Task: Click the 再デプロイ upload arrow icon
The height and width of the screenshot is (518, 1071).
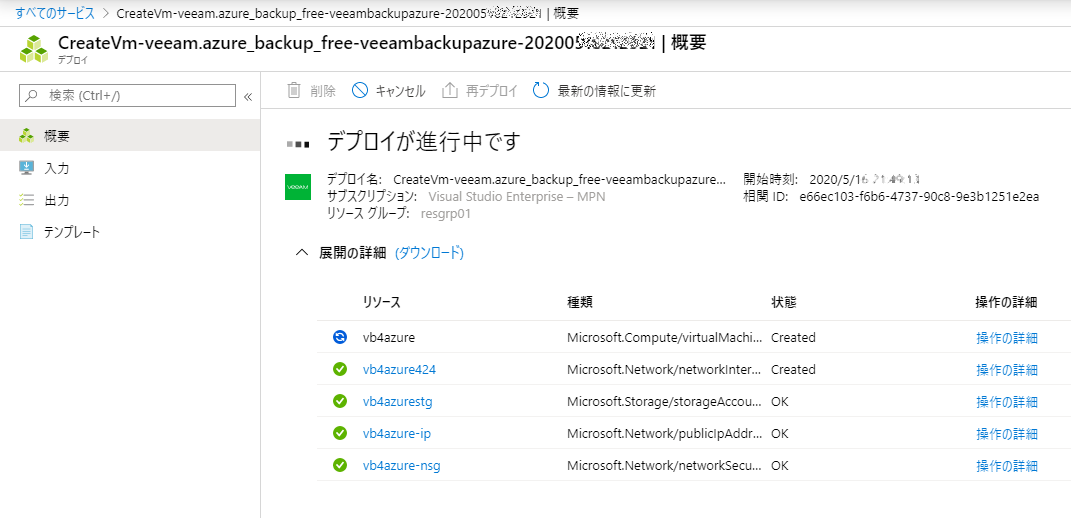Action: click(x=449, y=91)
